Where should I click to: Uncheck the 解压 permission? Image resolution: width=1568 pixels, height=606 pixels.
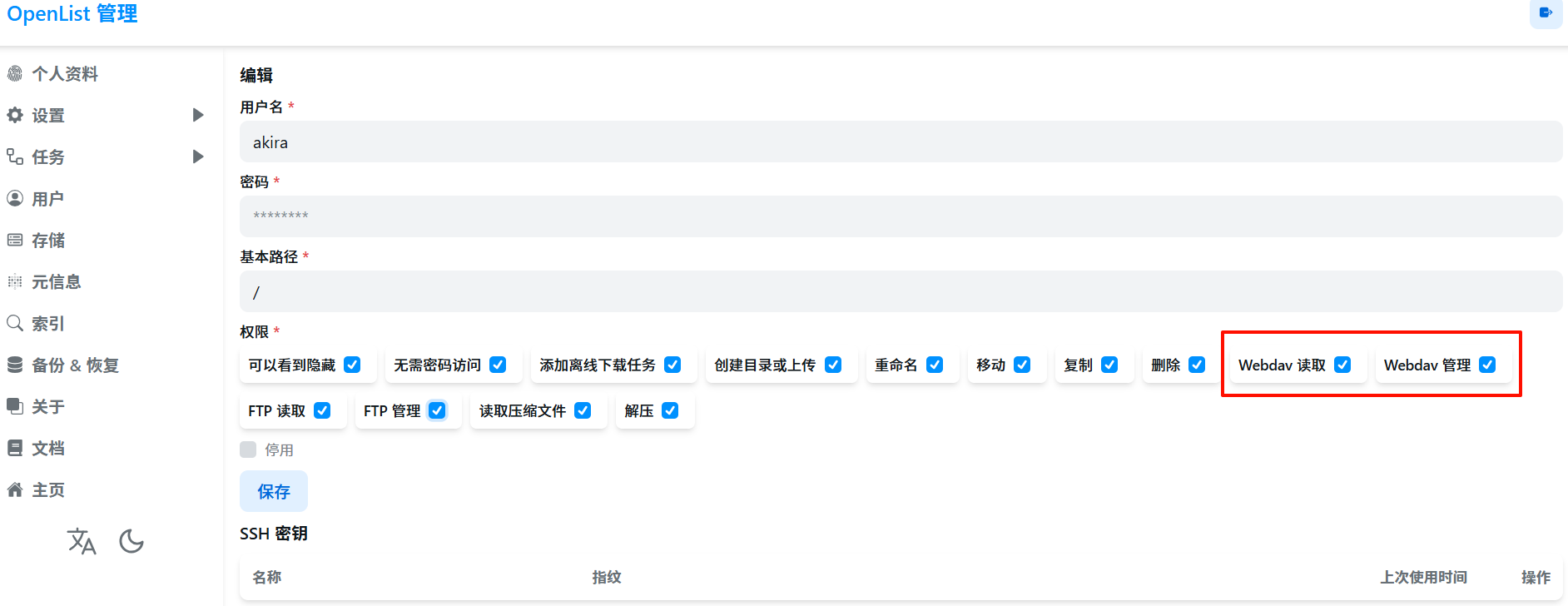670,410
